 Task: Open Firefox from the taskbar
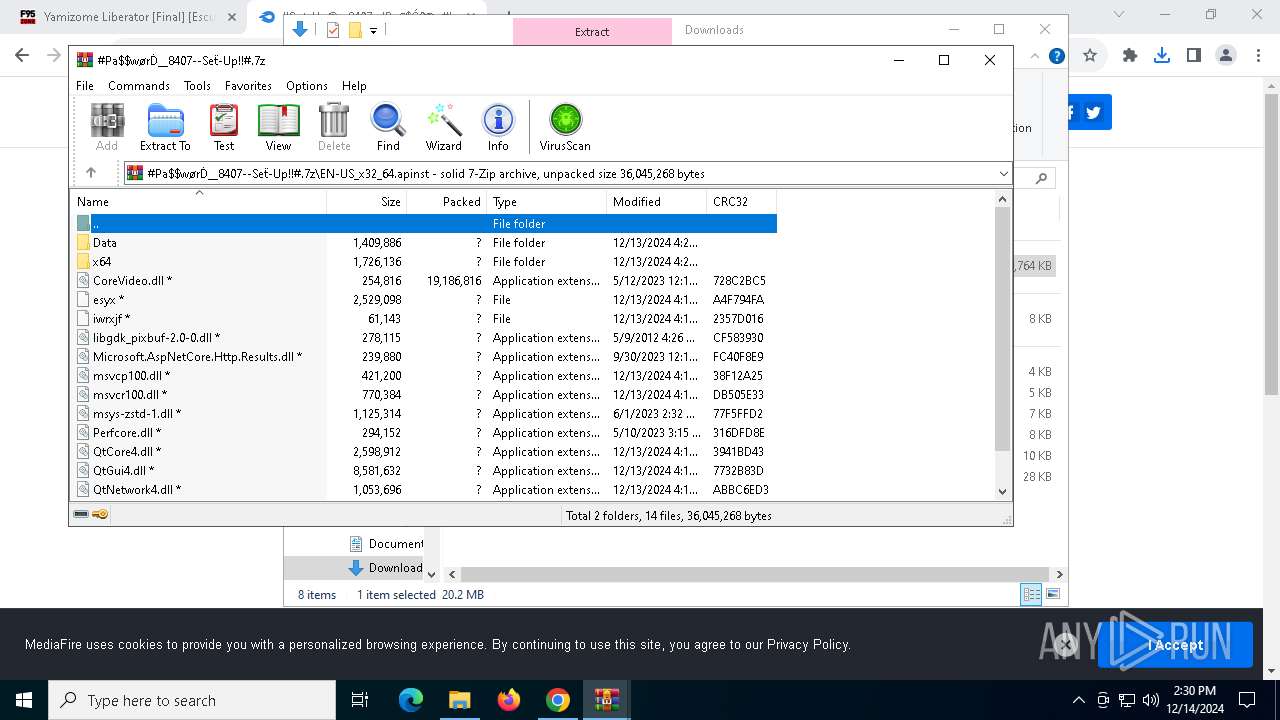(x=509, y=700)
